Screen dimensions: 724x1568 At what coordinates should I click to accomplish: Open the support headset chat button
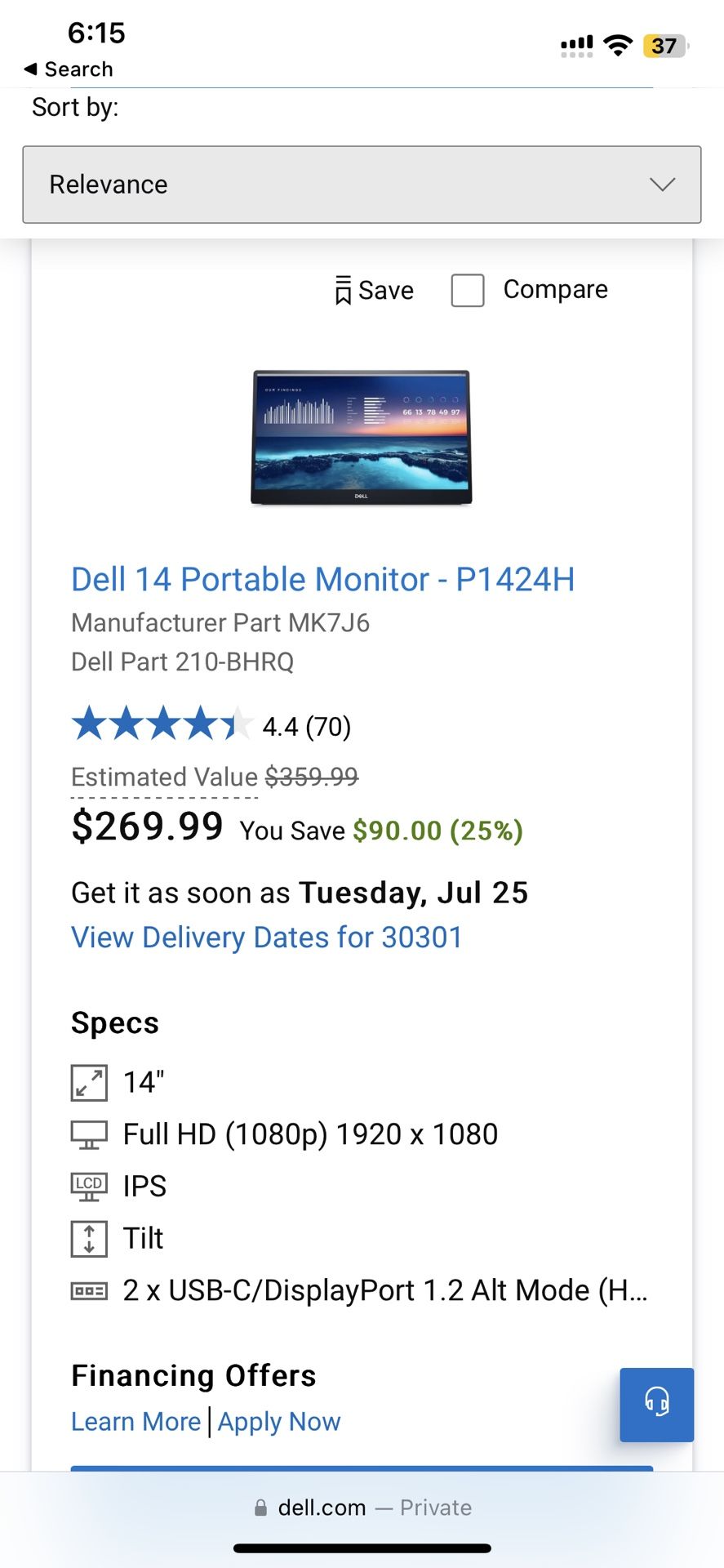tap(656, 1404)
